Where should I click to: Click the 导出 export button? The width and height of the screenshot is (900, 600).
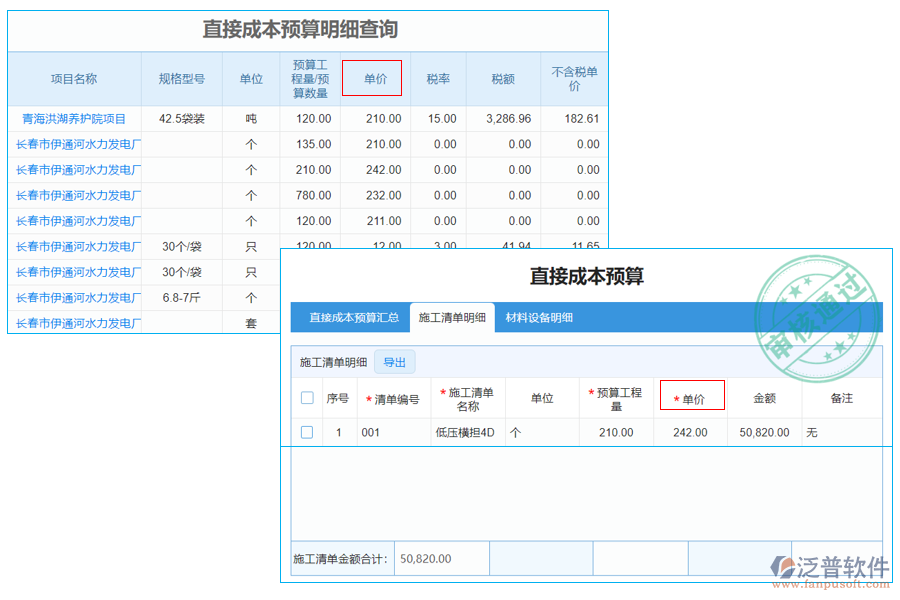(394, 362)
